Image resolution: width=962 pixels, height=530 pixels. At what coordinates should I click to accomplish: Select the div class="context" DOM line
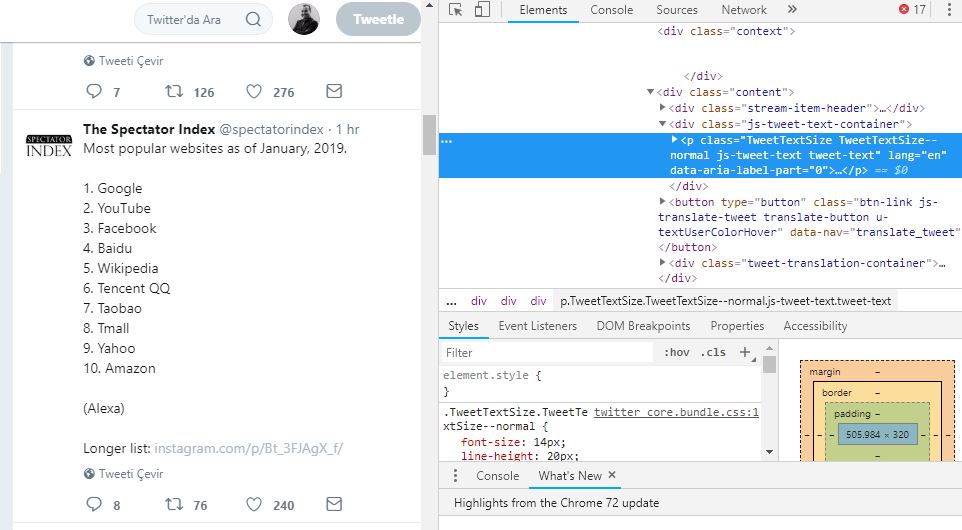click(726, 31)
